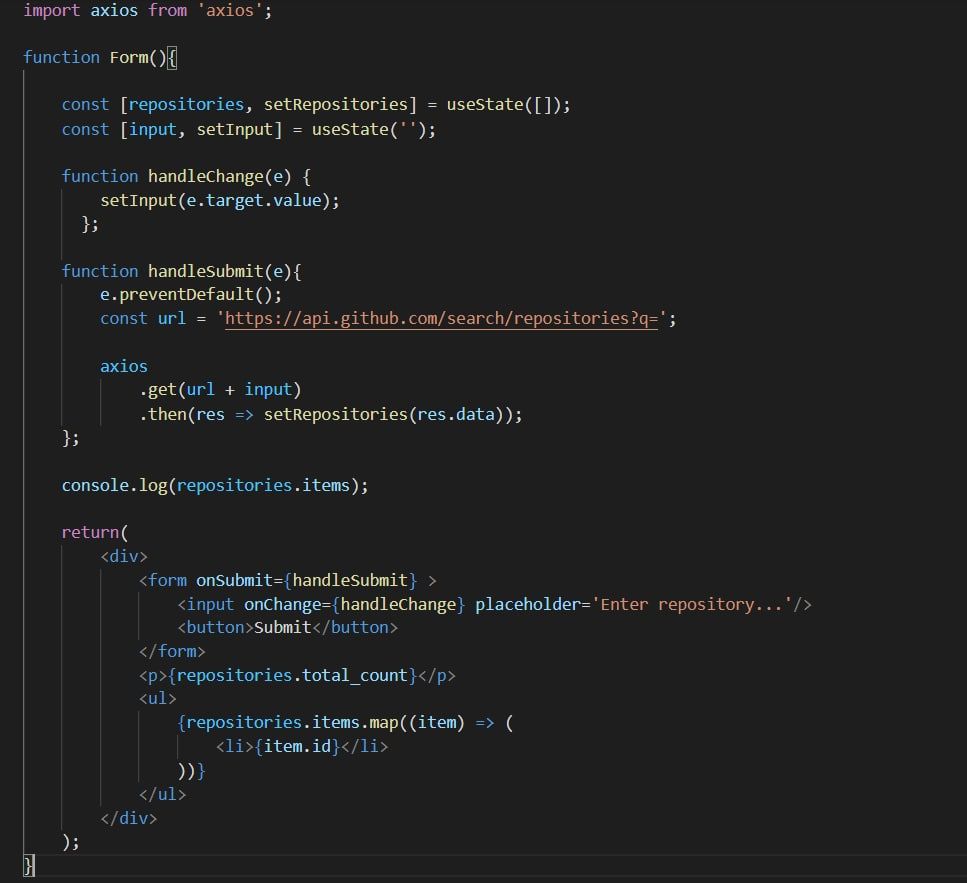Viewport: 967px width, 883px height.
Task: Click 'handleSubmit(e)' function declaration name
Action: click(219, 271)
